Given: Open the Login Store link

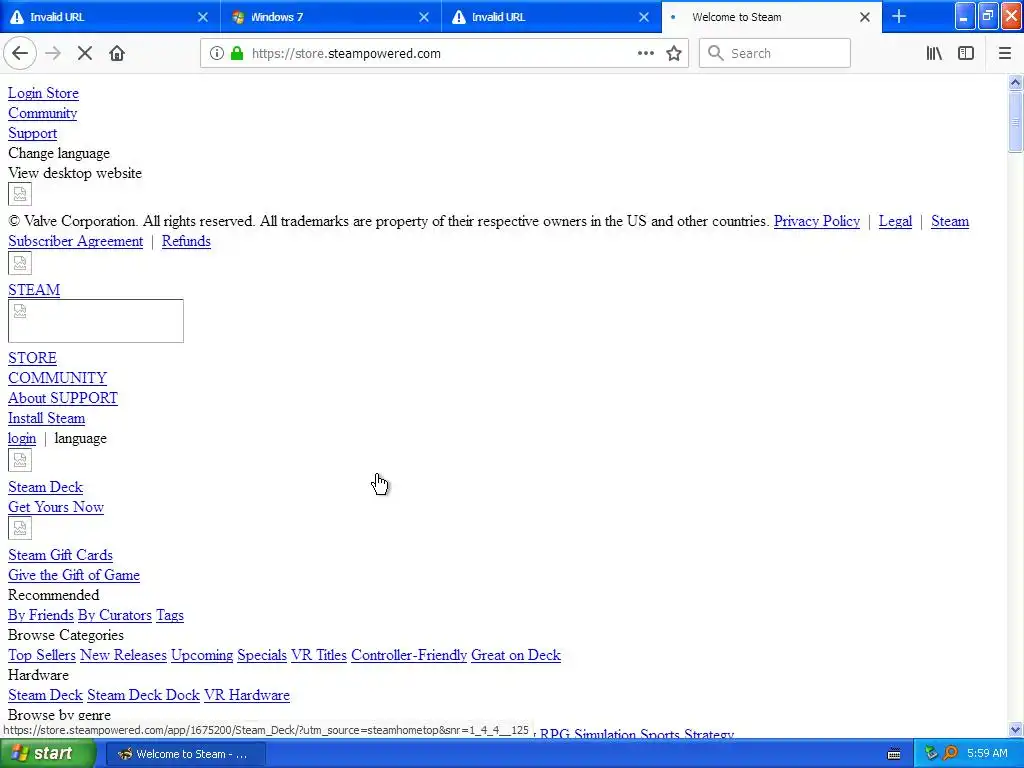Looking at the screenshot, I should (43, 93).
